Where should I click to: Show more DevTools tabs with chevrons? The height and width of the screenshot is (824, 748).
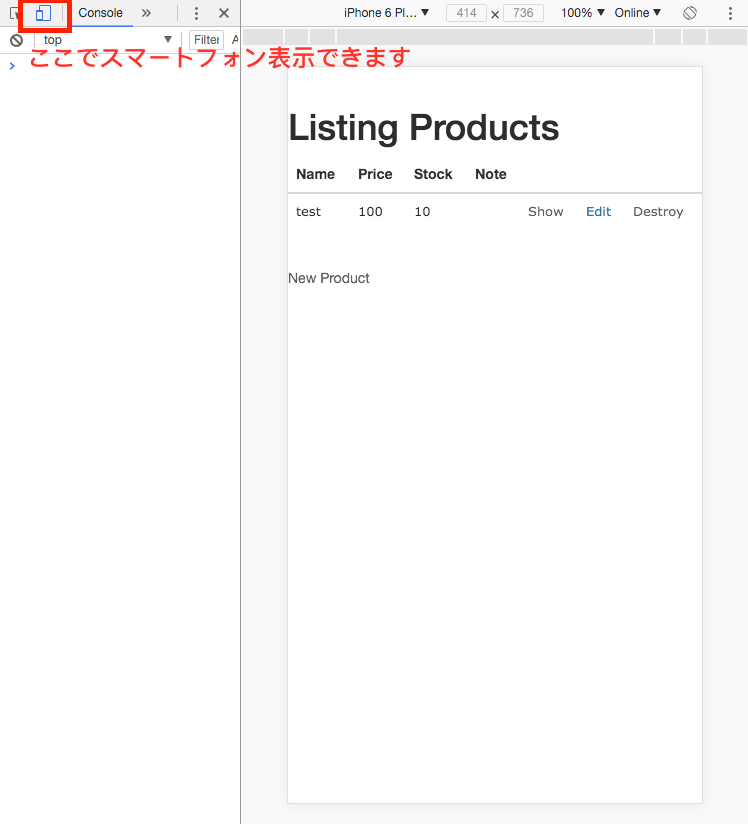coord(146,13)
